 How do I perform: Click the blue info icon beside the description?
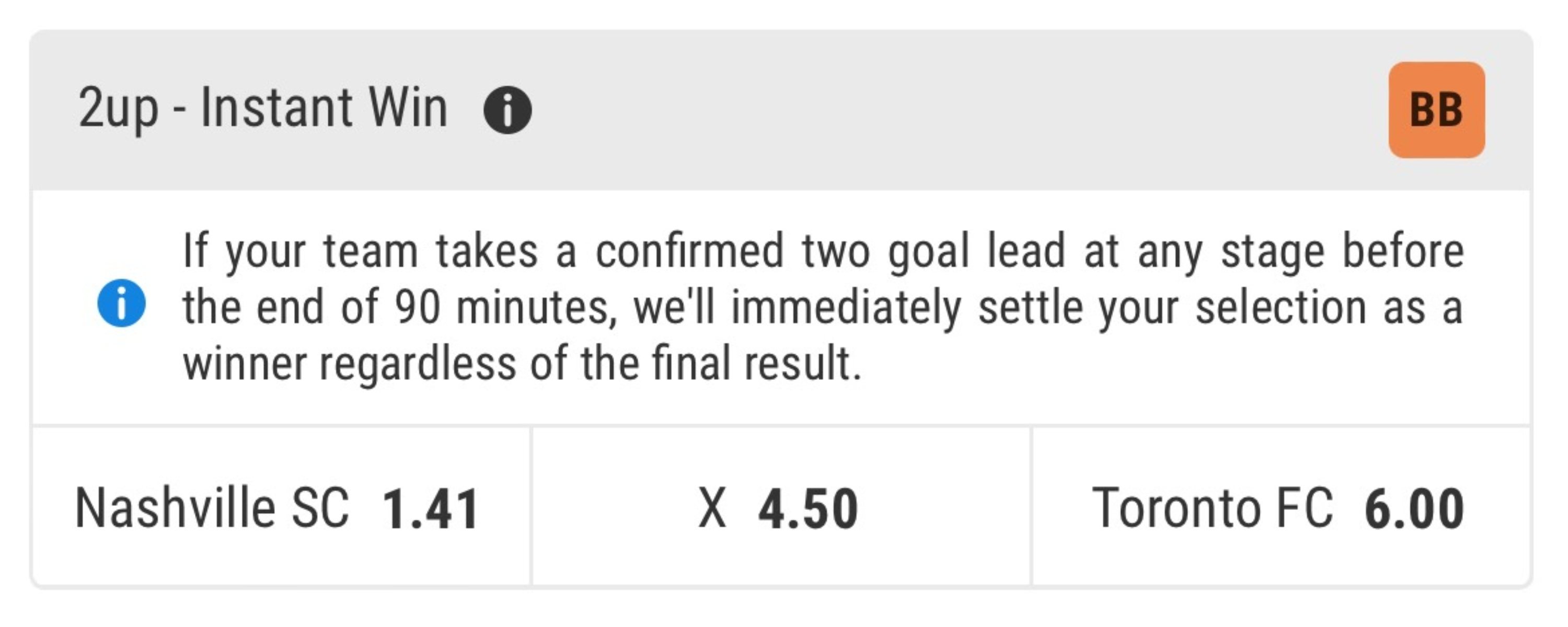click(121, 303)
